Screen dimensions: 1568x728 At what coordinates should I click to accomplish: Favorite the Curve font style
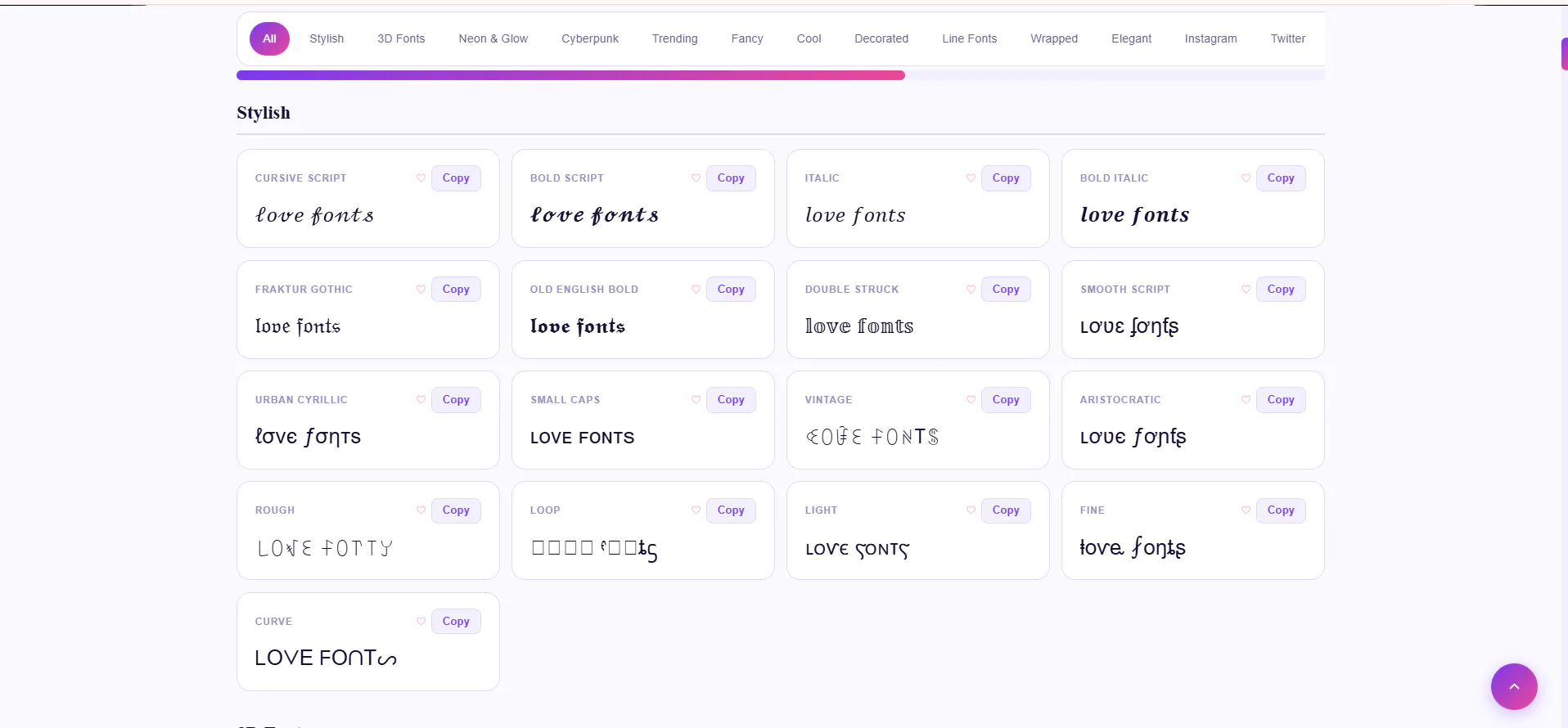pos(421,622)
